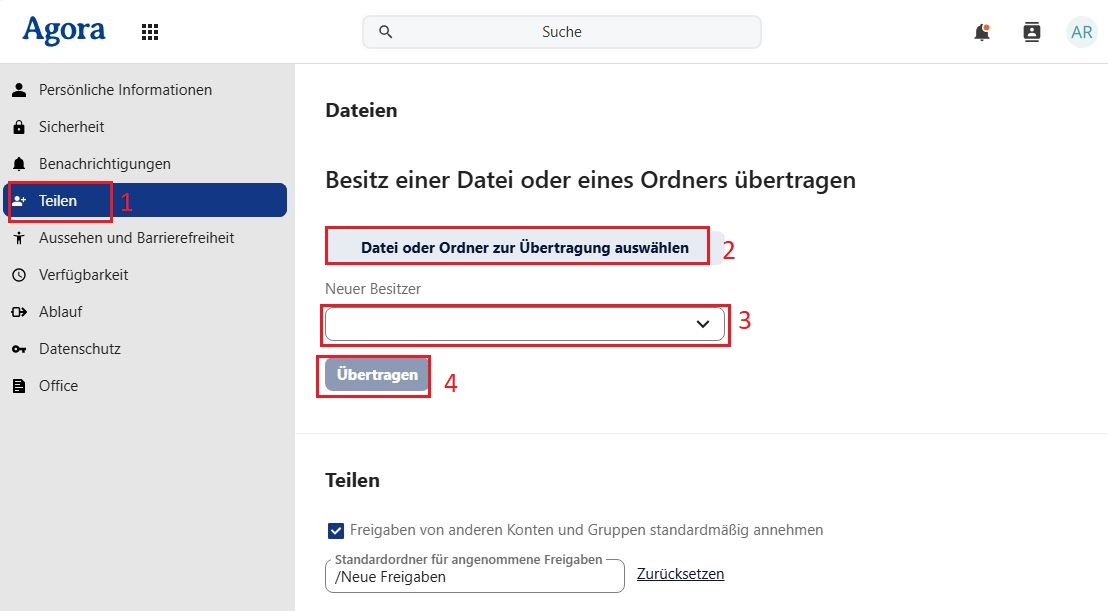
Task: Click the Standardordner für angenommene Freigaben field
Action: (x=474, y=577)
